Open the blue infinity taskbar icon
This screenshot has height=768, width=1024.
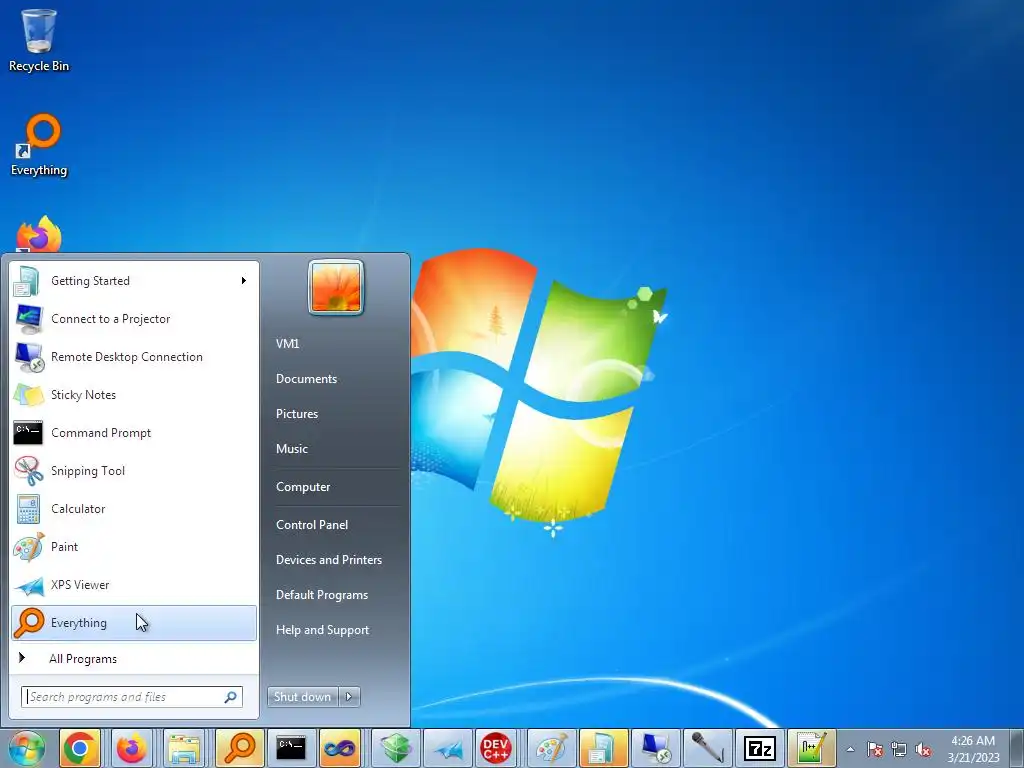click(340, 748)
